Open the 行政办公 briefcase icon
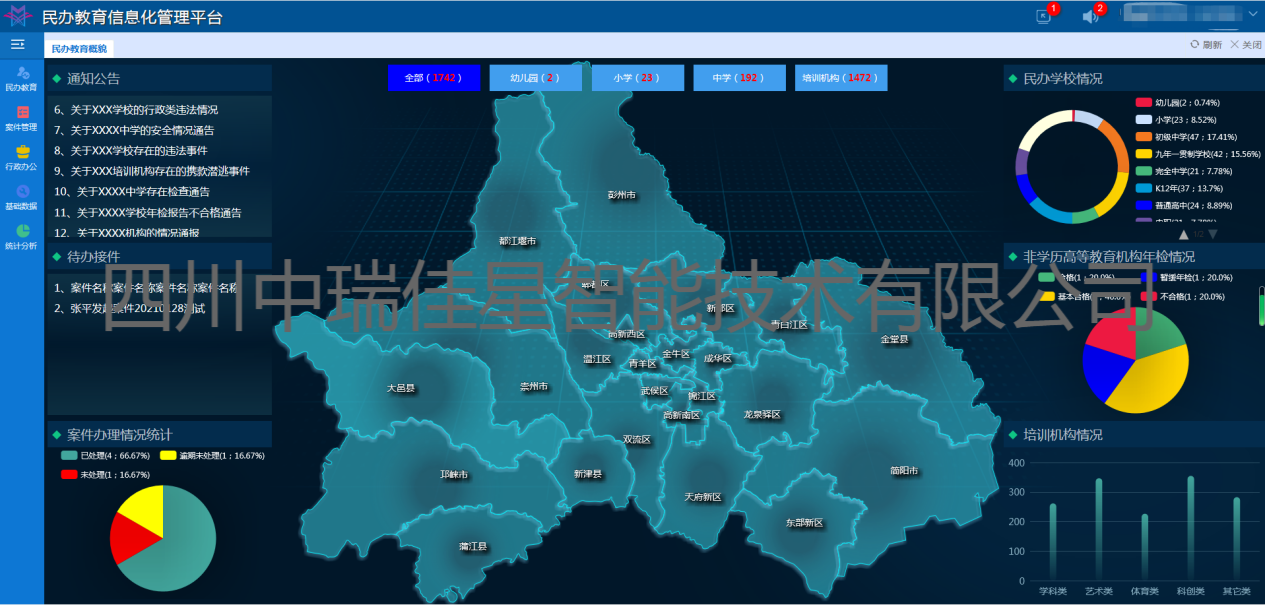This screenshot has height=605, width=1265. [x=22, y=152]
